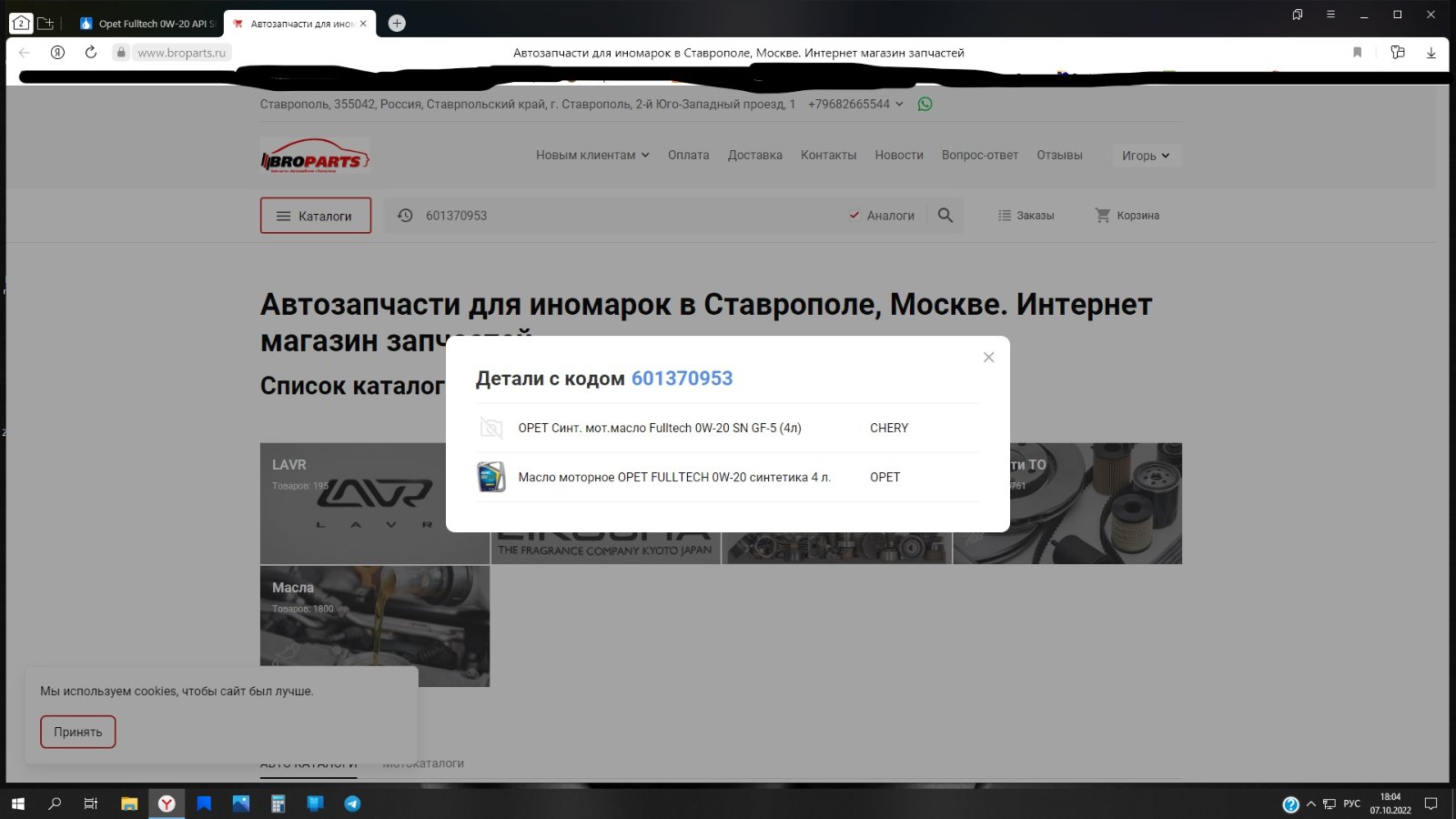Expand the Игорь user account dropdown
This screenshot has width=1456, height=819.
[x=1146, y=156]
